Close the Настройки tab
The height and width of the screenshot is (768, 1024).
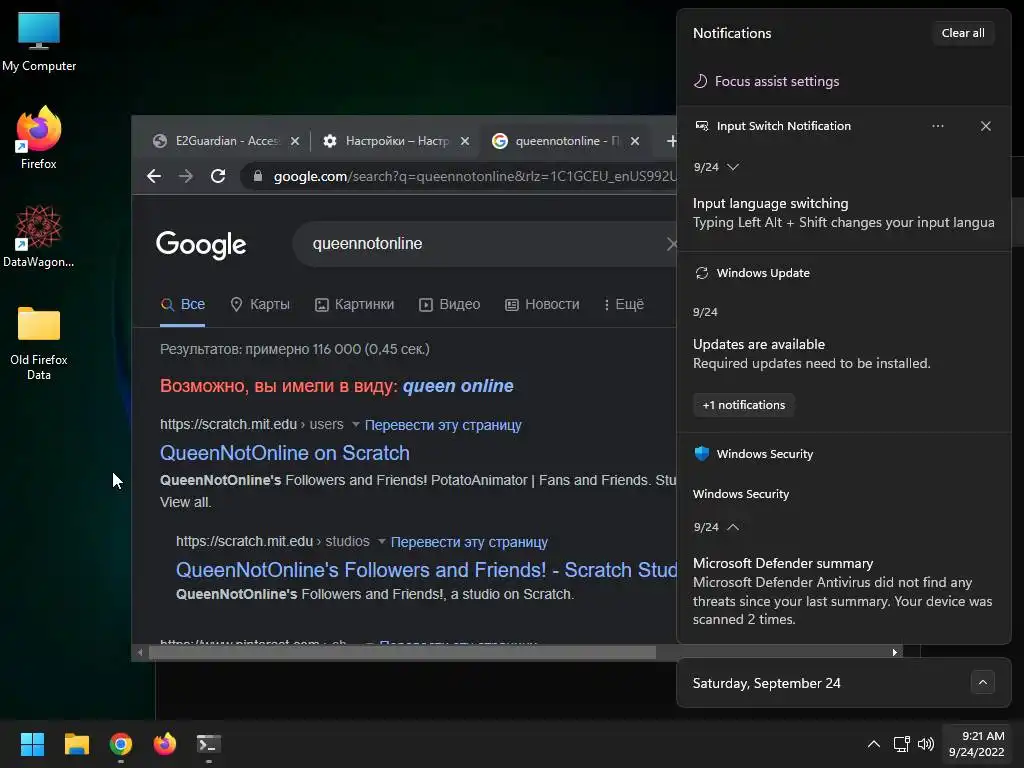coord(465,141)
